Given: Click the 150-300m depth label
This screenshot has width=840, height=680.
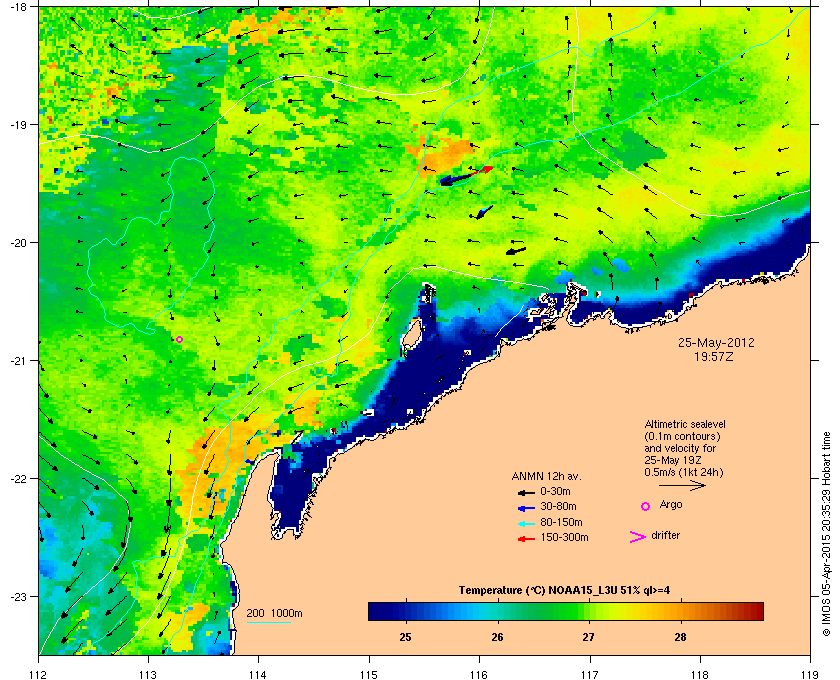Looking at the screenshot, I should (564, 537).
